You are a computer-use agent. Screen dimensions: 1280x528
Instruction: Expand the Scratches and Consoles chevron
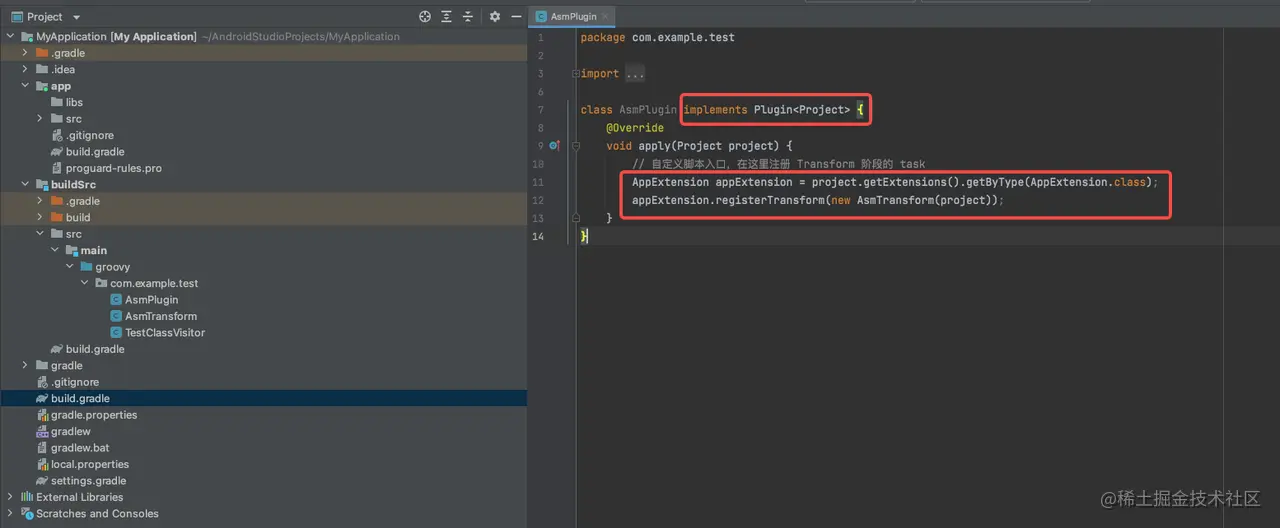(10, 513)
